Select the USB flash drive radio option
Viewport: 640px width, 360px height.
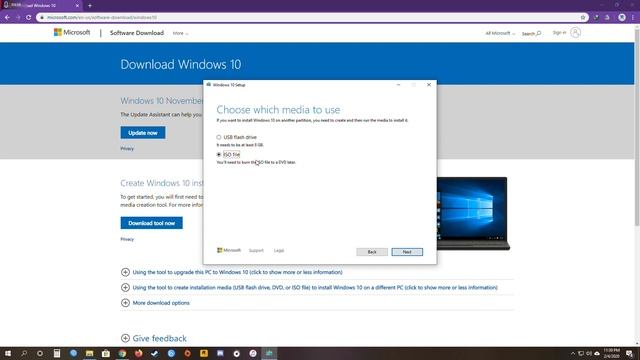tap(219, 138)
